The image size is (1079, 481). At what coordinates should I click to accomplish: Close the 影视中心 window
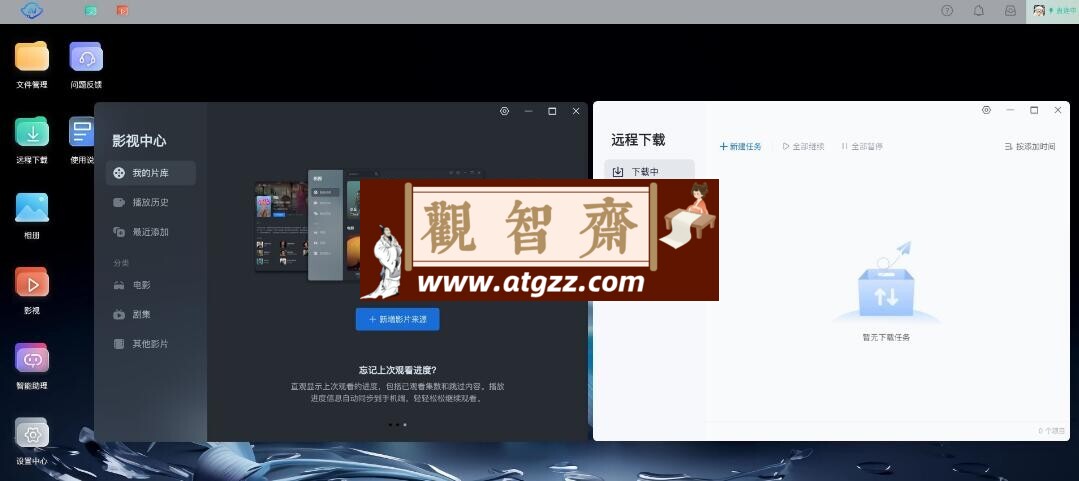[576, 111]
